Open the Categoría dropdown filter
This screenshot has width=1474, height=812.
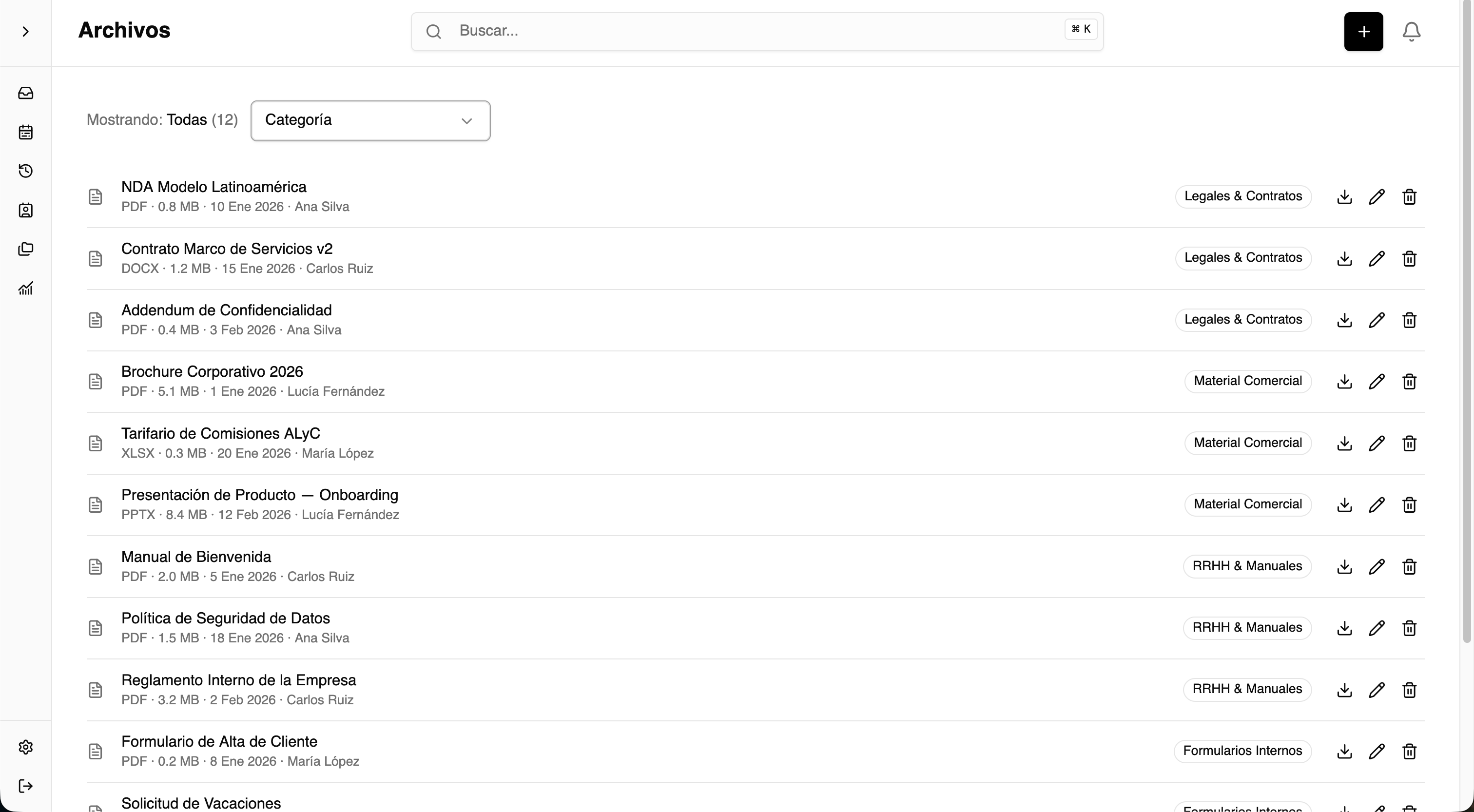click(370, 121)
